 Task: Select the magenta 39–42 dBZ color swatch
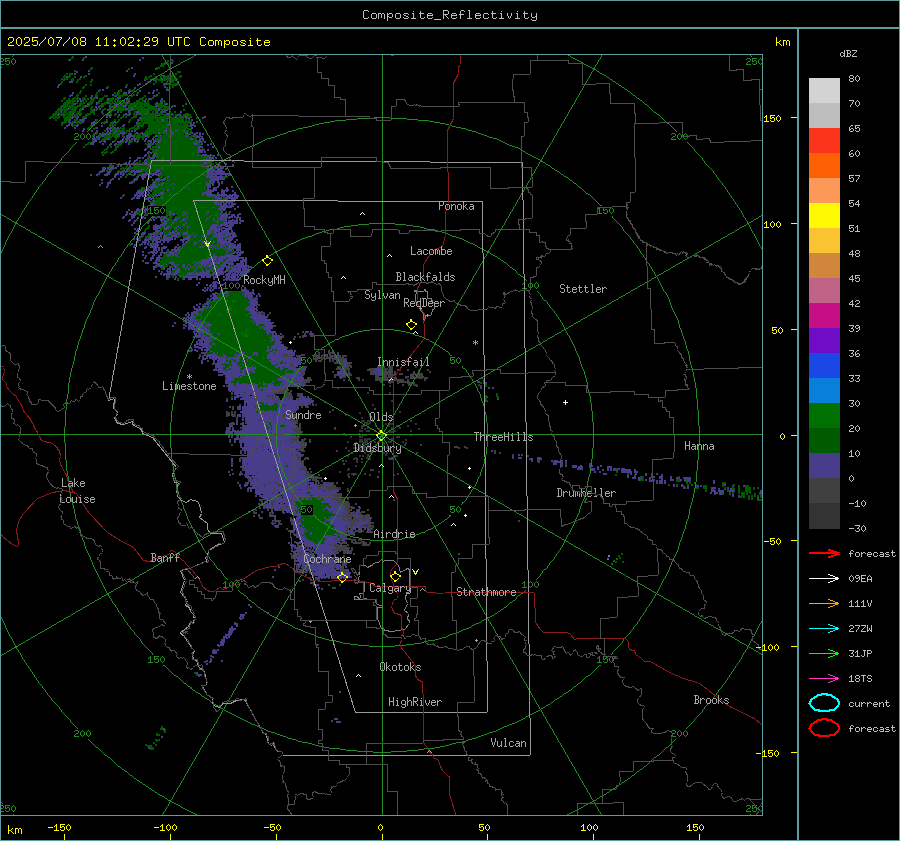click(824, 316)
